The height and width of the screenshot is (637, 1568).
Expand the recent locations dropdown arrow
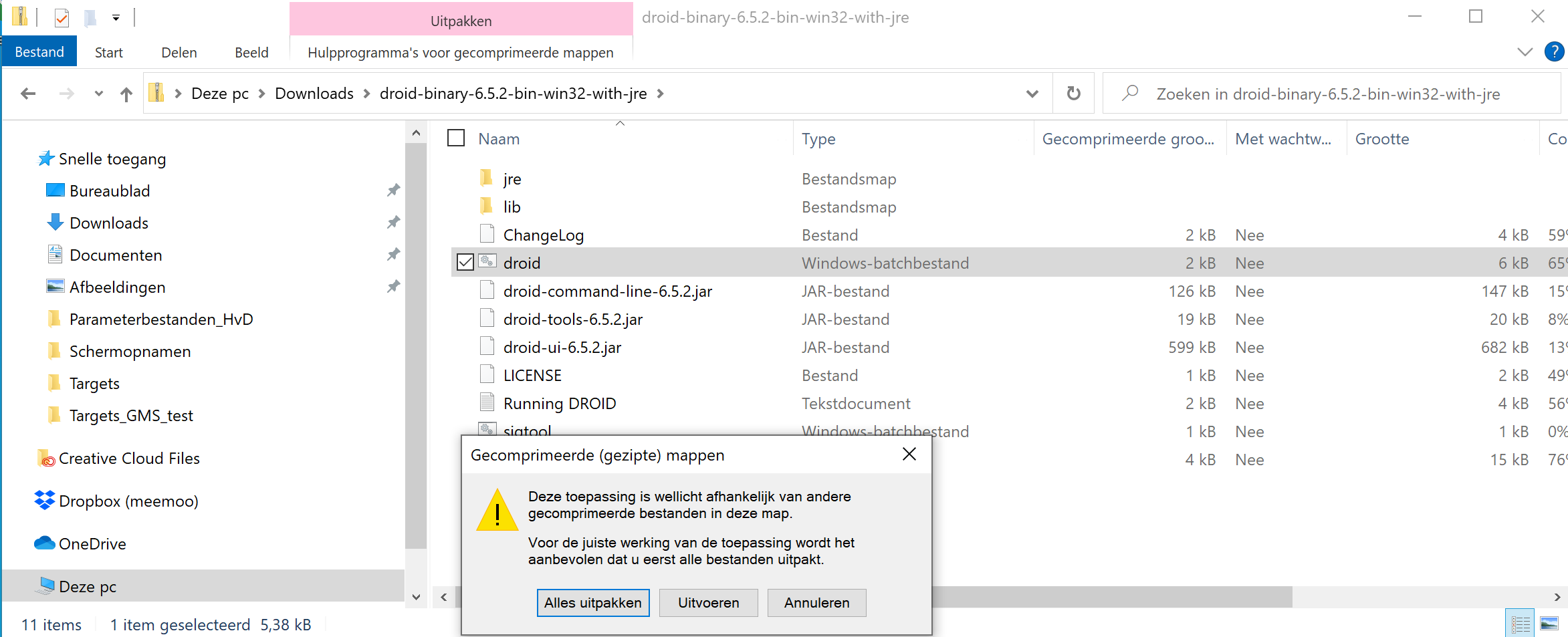click(98, 94)
